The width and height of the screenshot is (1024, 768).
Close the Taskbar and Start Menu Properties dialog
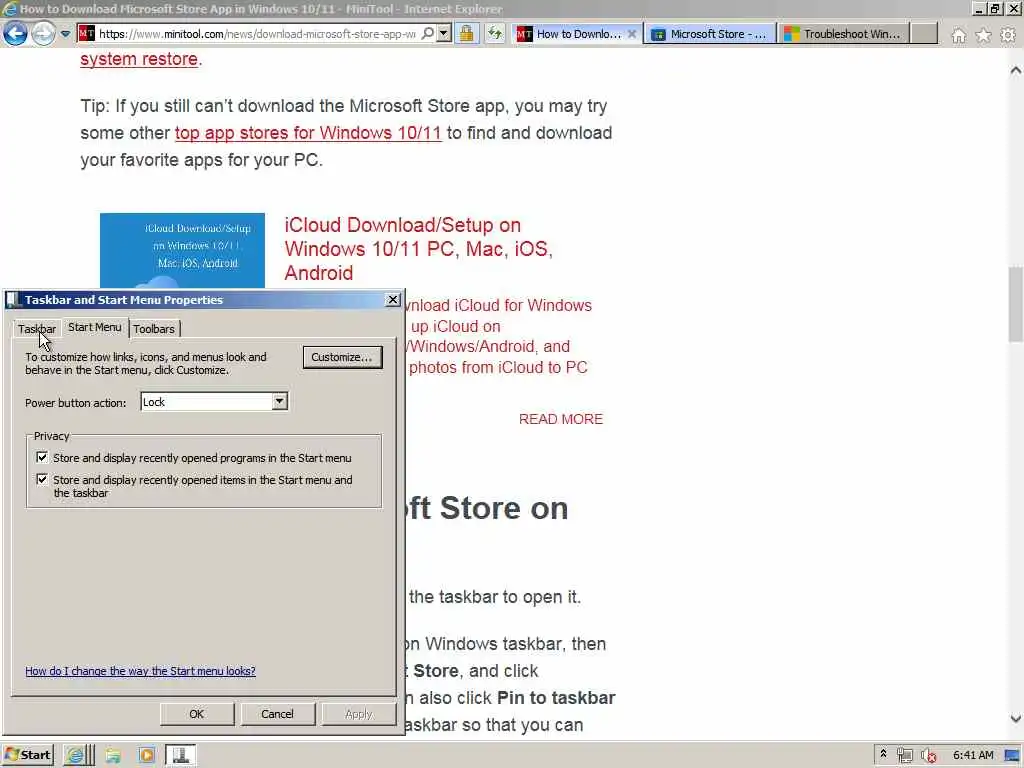(392, 300)
